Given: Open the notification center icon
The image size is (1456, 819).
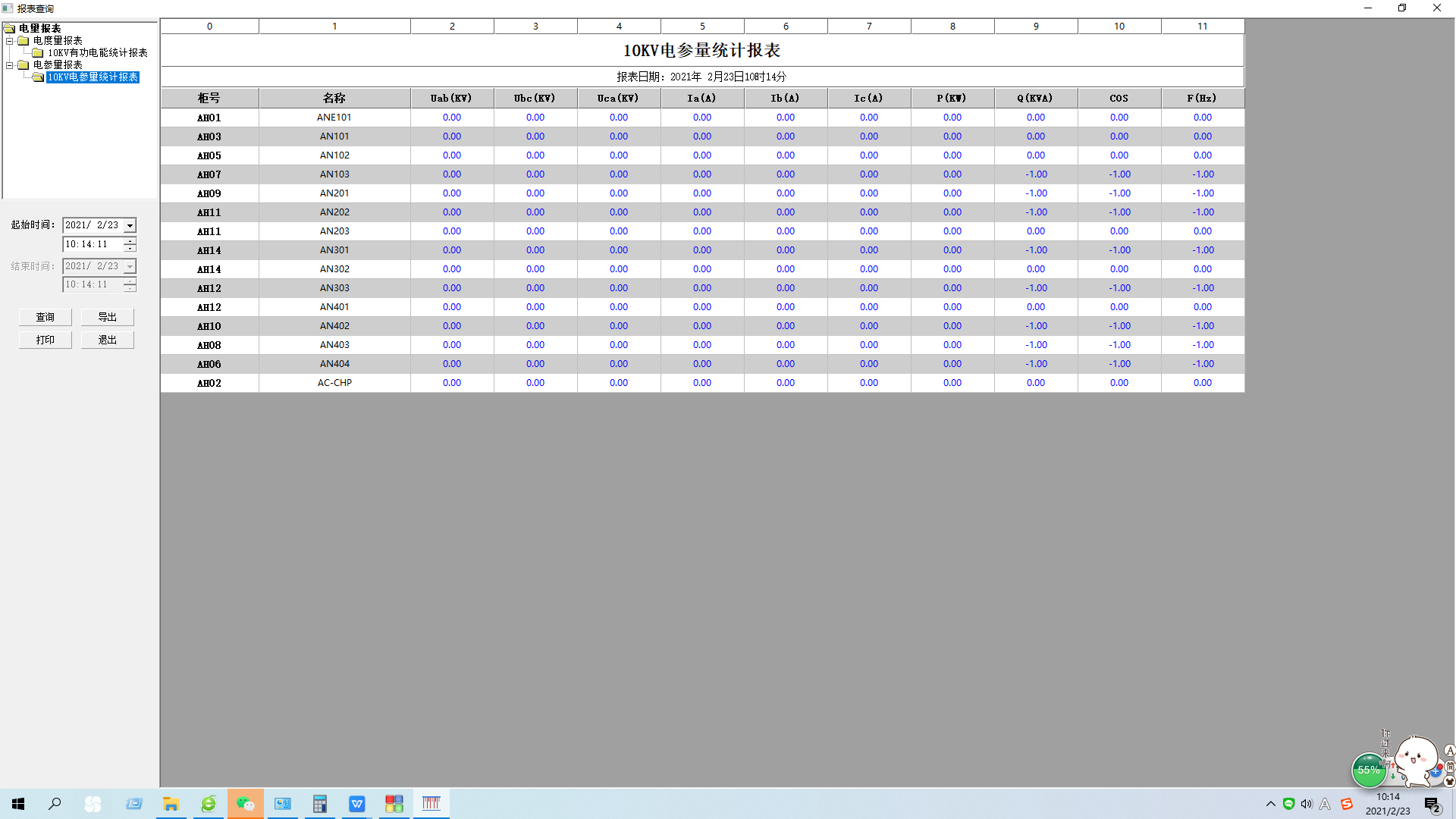Looking at the screenshot, I should click(1432, 805).
